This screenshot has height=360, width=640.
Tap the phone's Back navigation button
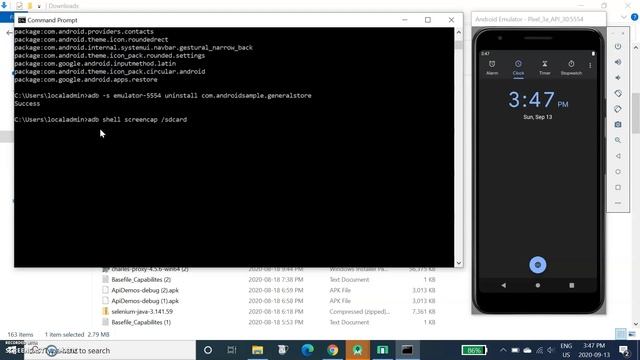click(504, 285)
